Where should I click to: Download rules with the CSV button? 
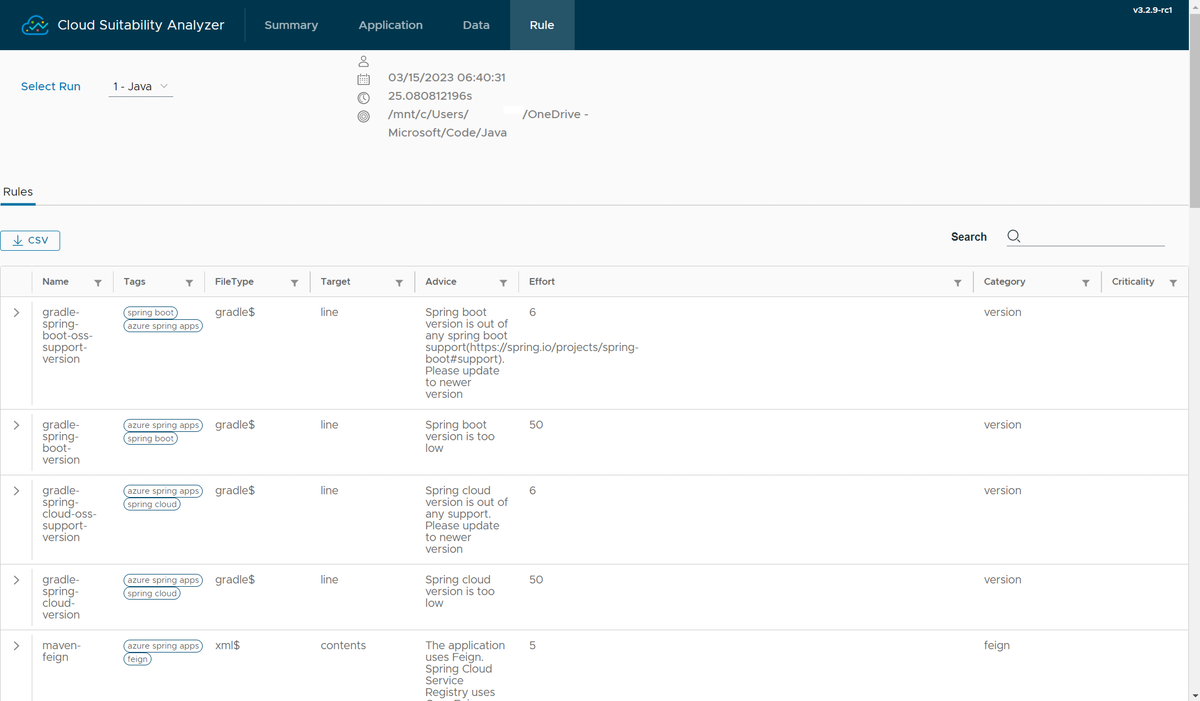(31, 241)
